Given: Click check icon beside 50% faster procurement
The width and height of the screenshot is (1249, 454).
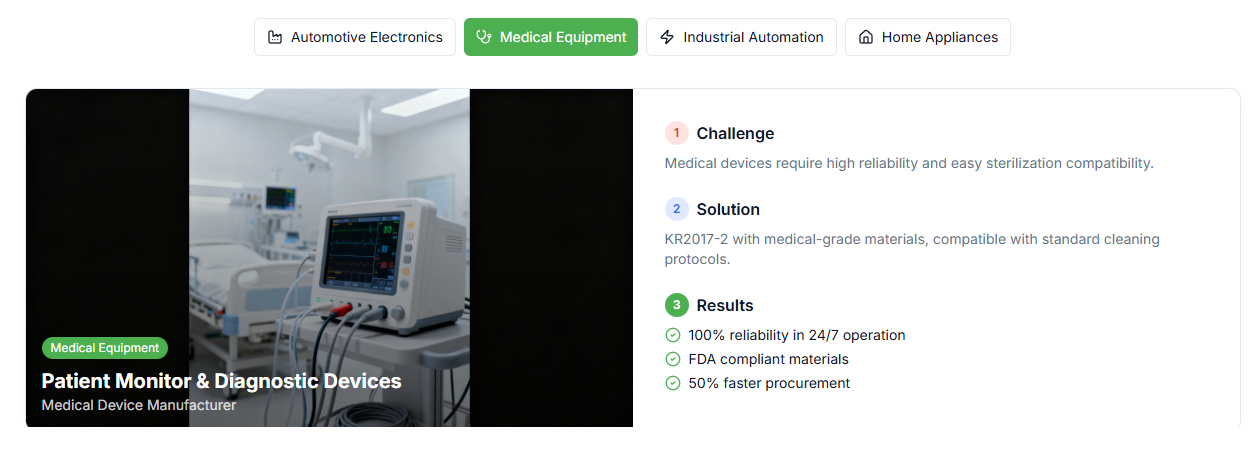Looking at the screenshot, I should pos(673,383).
